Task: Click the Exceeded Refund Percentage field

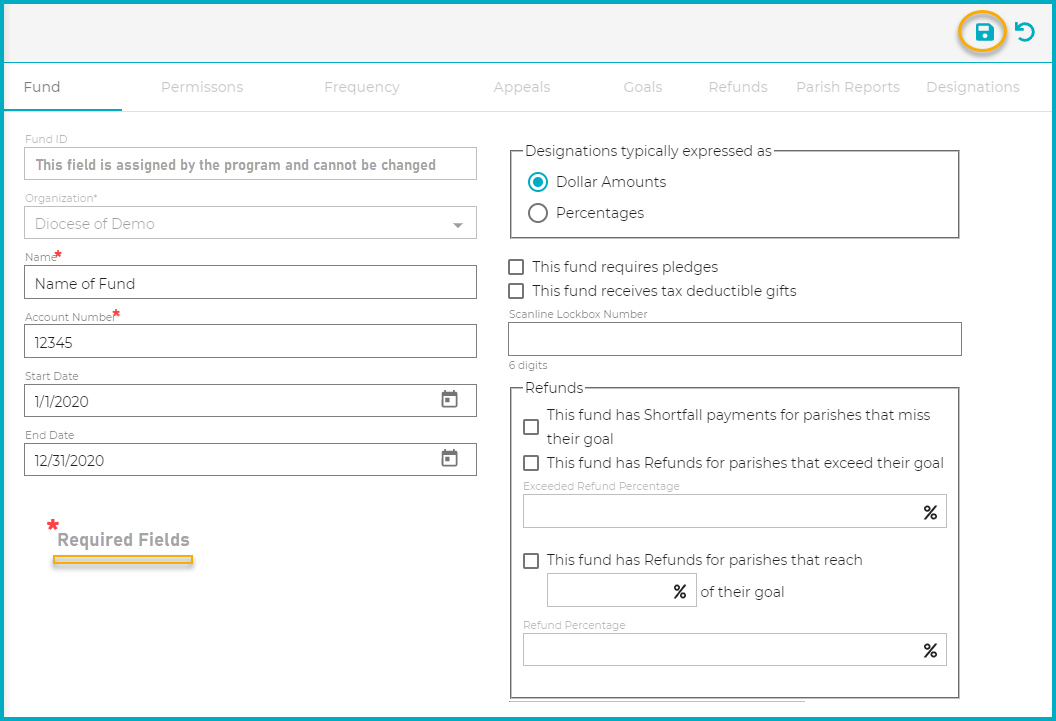Action: pos(735,512)
